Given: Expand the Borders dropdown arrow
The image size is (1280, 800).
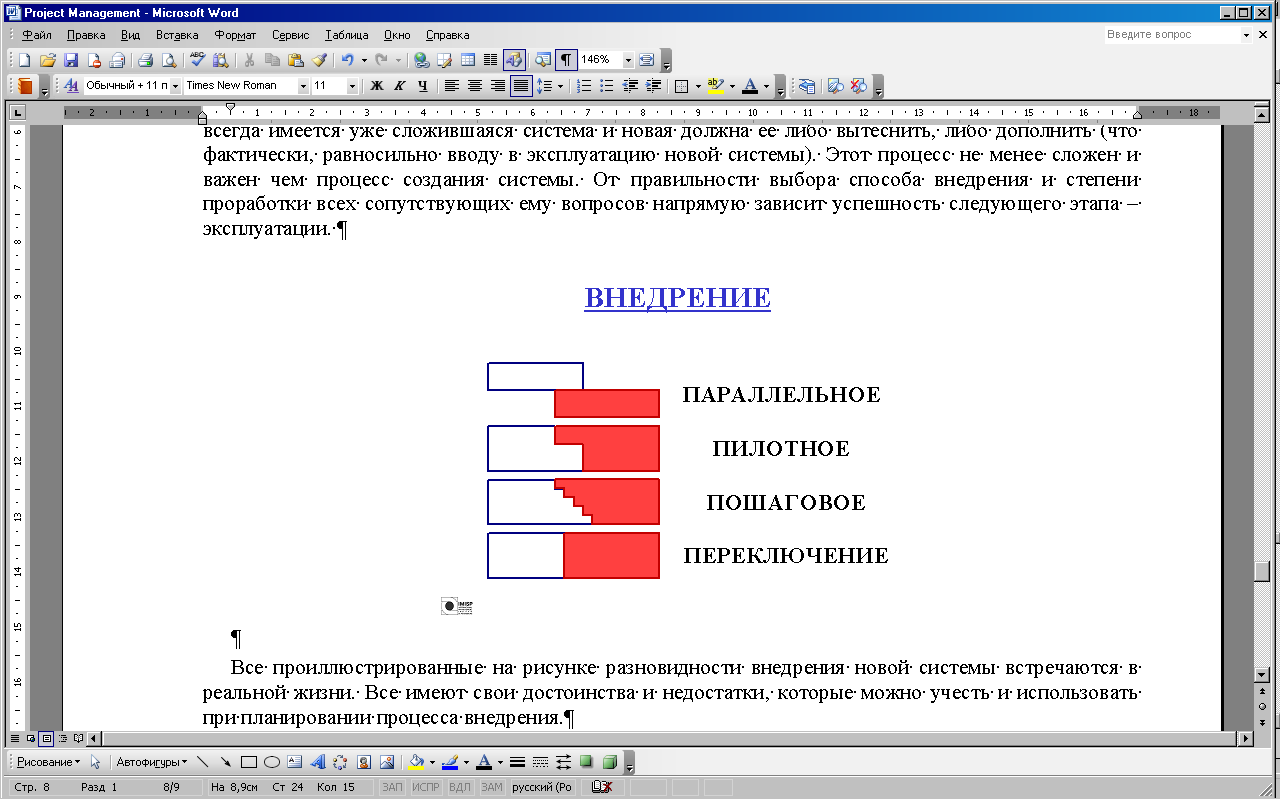Looking at the screenshot, I should click(697, 86).
